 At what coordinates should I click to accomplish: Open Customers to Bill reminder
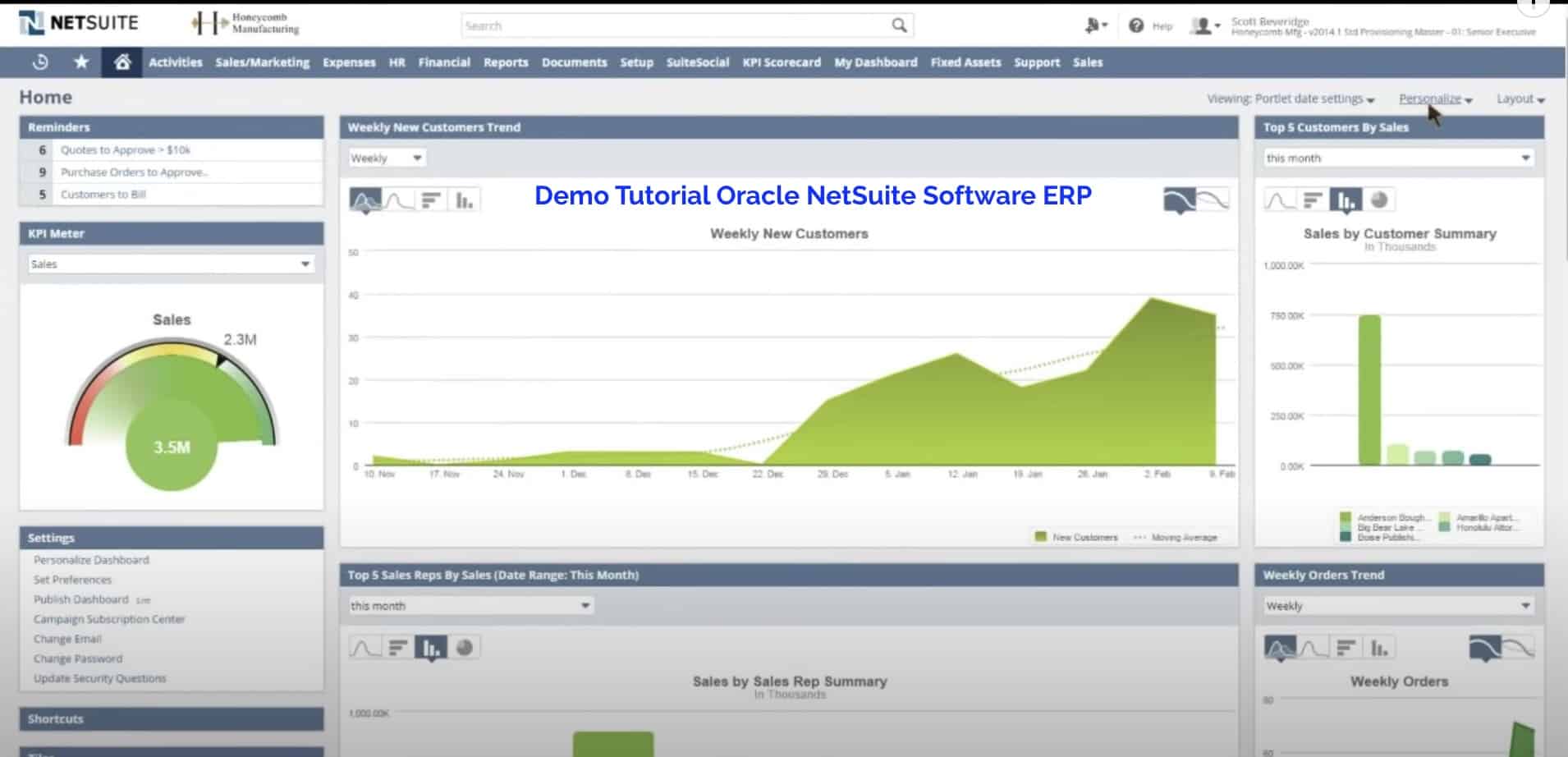point(103,195)
